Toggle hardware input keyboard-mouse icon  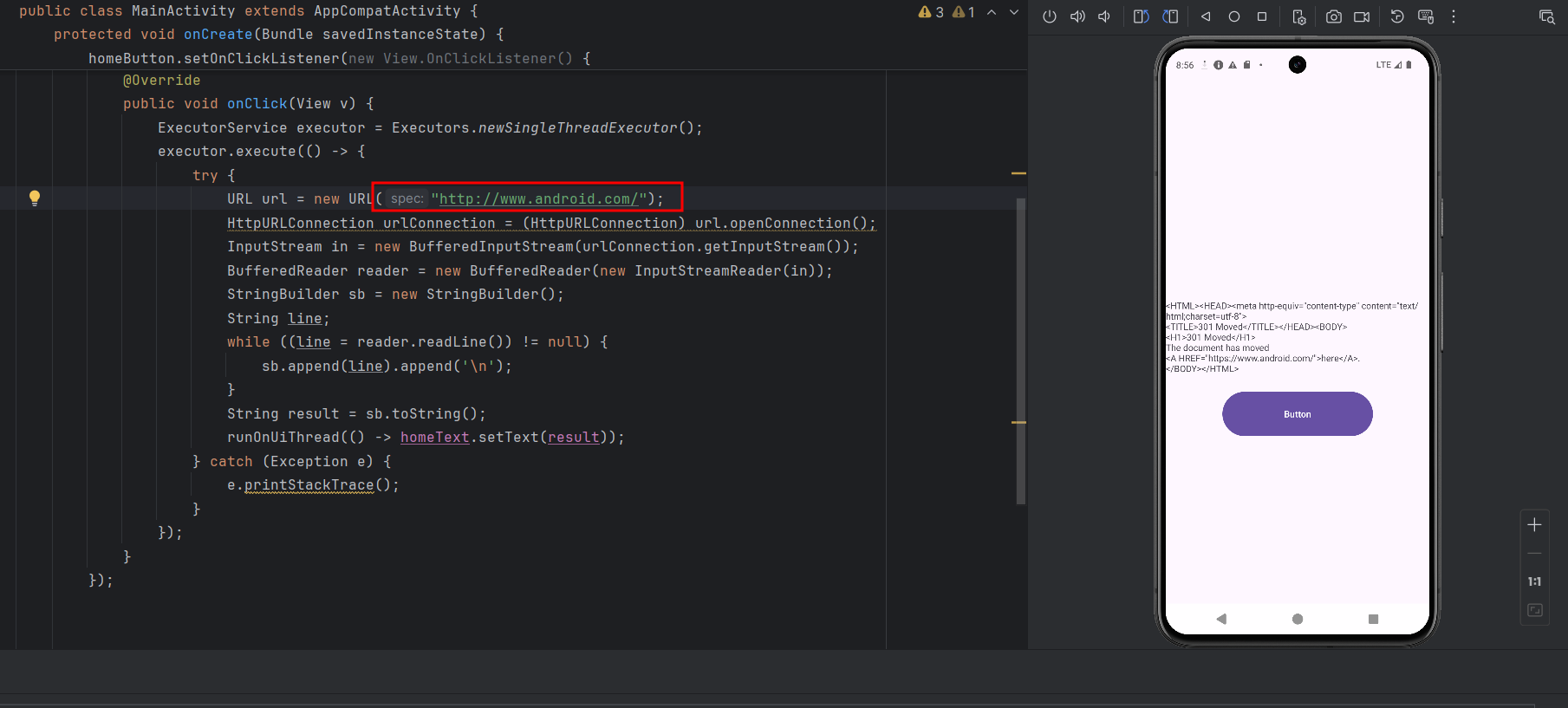[1426, 16]
